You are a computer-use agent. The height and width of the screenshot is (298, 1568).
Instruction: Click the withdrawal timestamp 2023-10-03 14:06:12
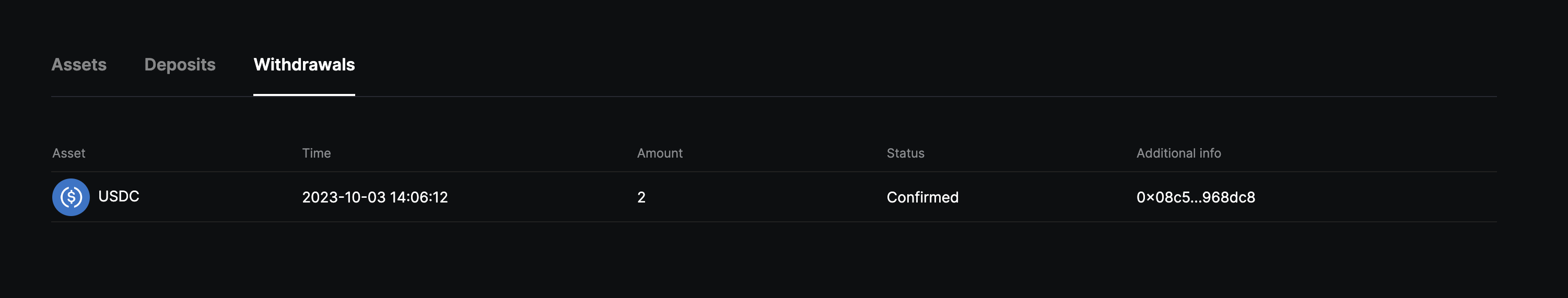pyautogui.click(x=375, y=197)
